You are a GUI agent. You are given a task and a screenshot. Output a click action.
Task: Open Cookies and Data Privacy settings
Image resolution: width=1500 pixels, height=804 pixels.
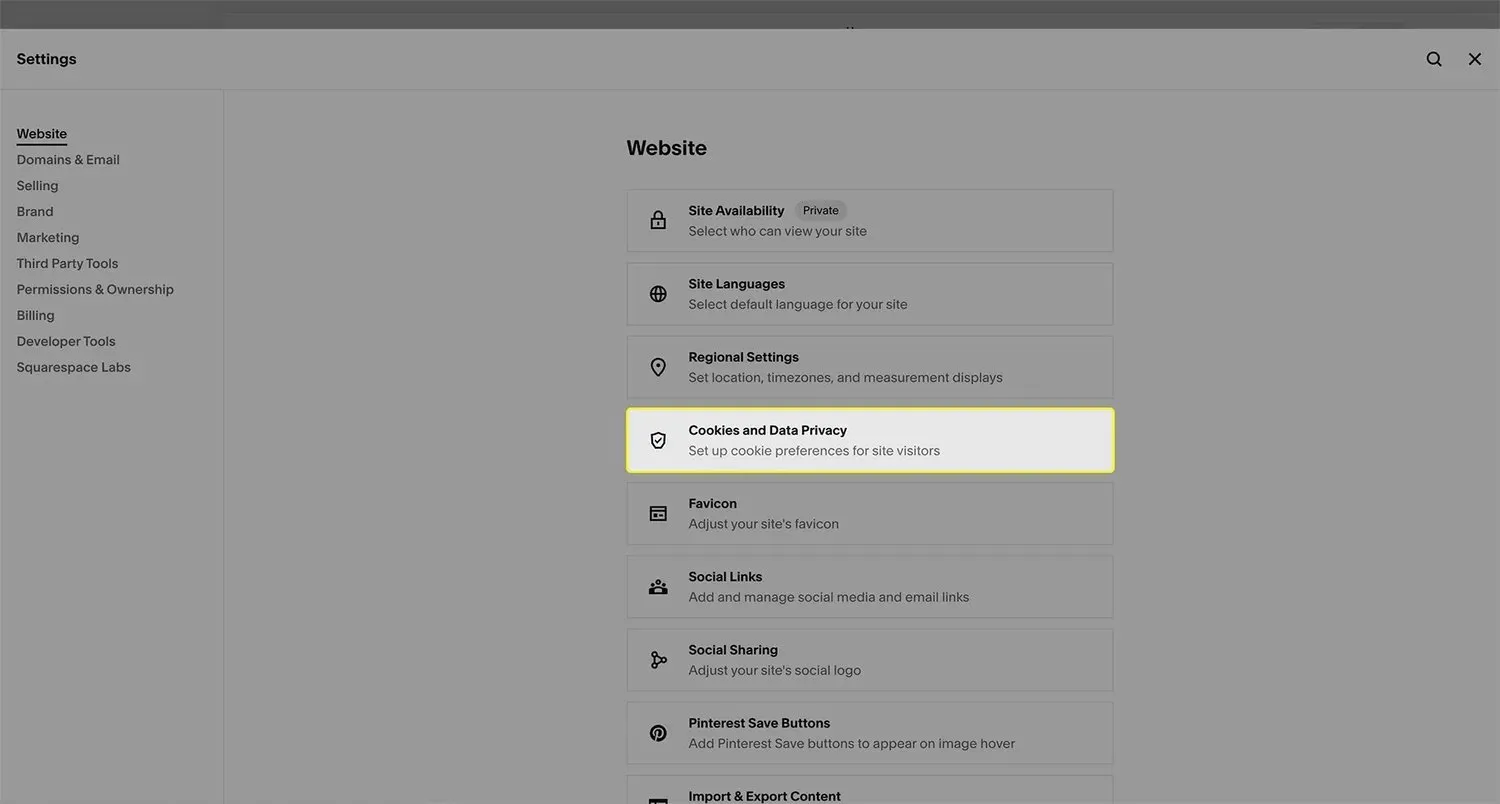[x=870, y=440]
